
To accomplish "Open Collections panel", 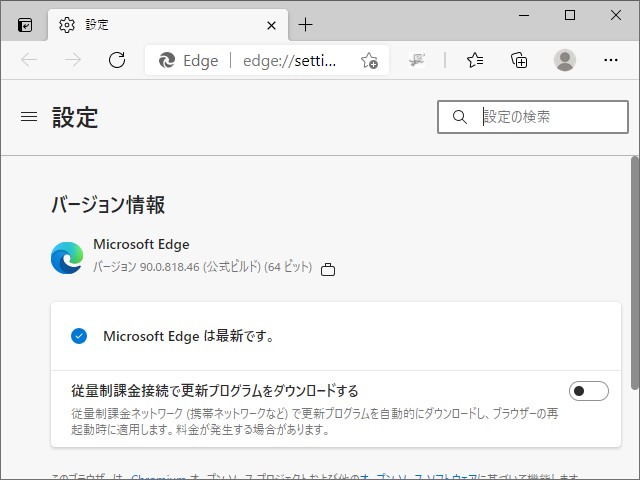I will [x=519, y=60].
